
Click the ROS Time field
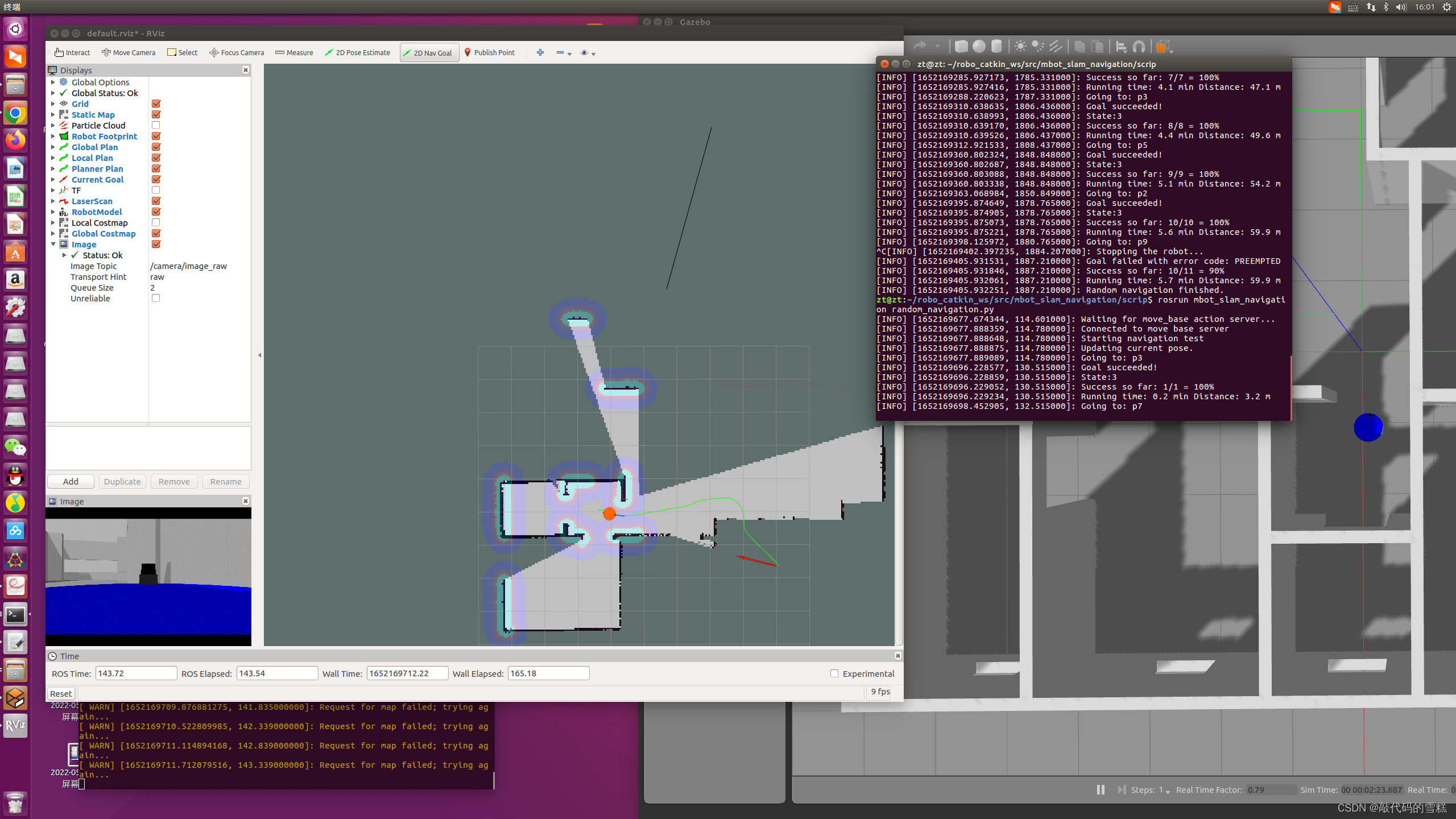coord(136,673)
